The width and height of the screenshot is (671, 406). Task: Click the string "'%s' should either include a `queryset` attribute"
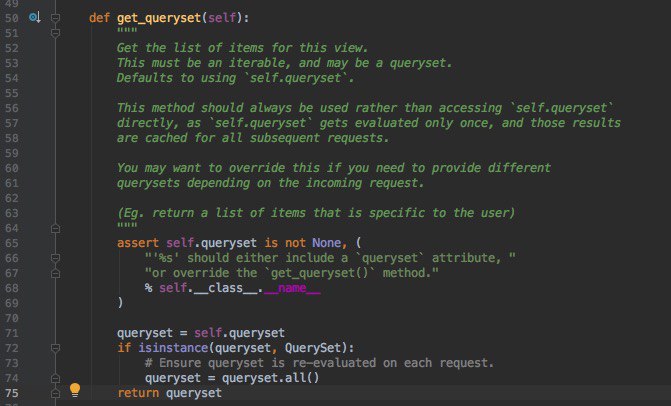coord(330,258)
